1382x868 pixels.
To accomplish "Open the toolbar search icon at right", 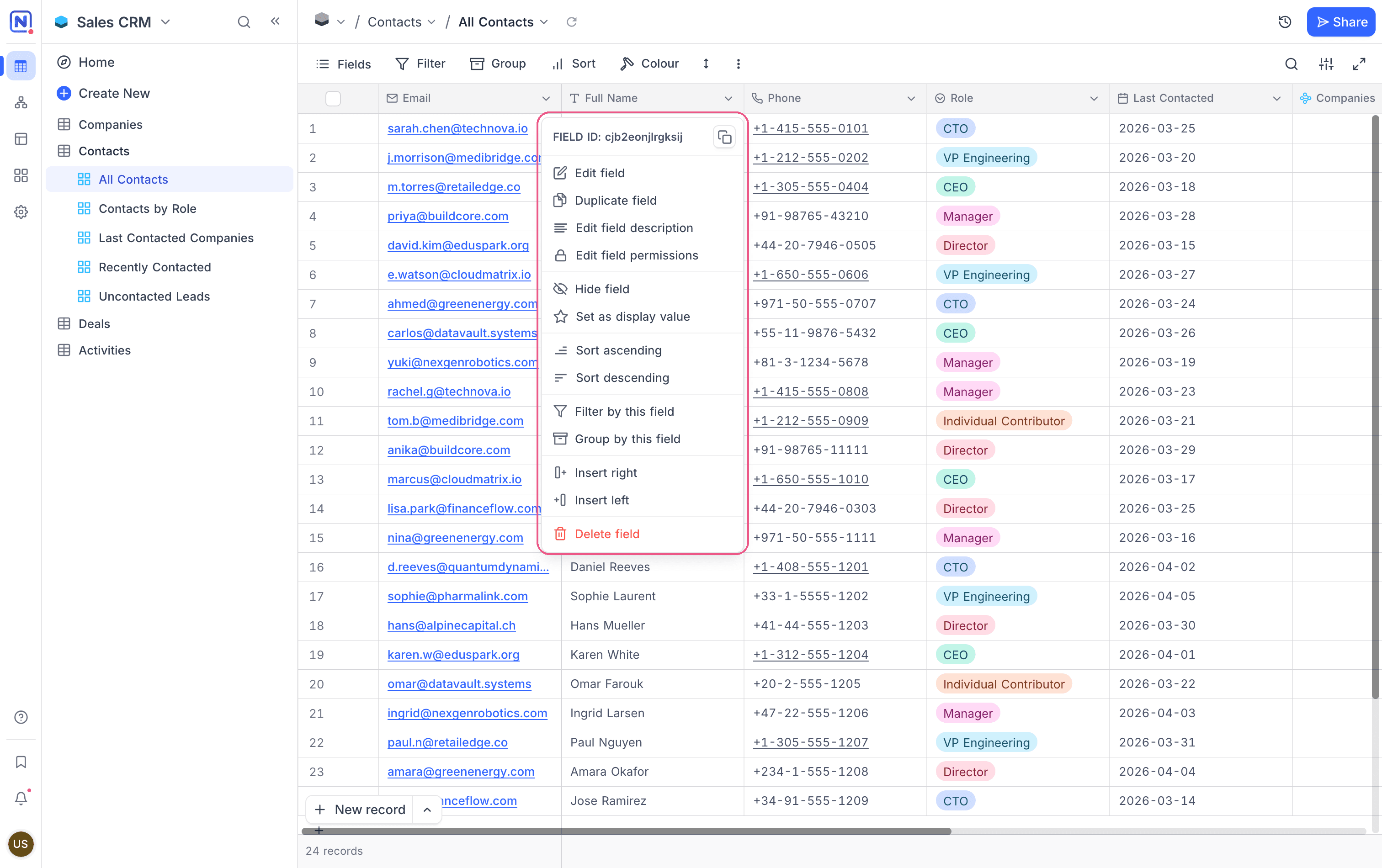I will (1292, 64).
